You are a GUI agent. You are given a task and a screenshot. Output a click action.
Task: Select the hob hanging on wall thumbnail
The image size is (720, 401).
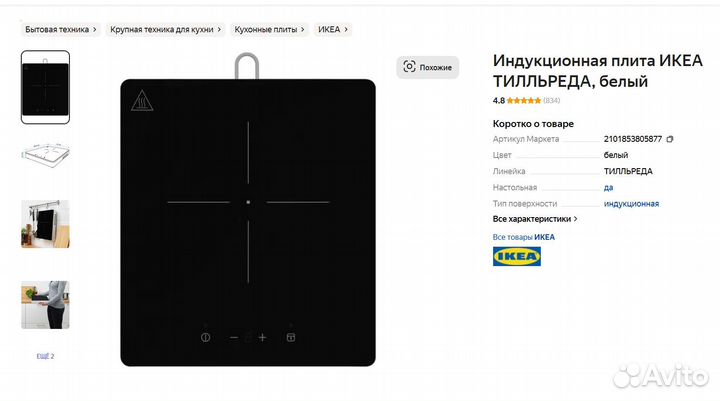tap(45, 224)
